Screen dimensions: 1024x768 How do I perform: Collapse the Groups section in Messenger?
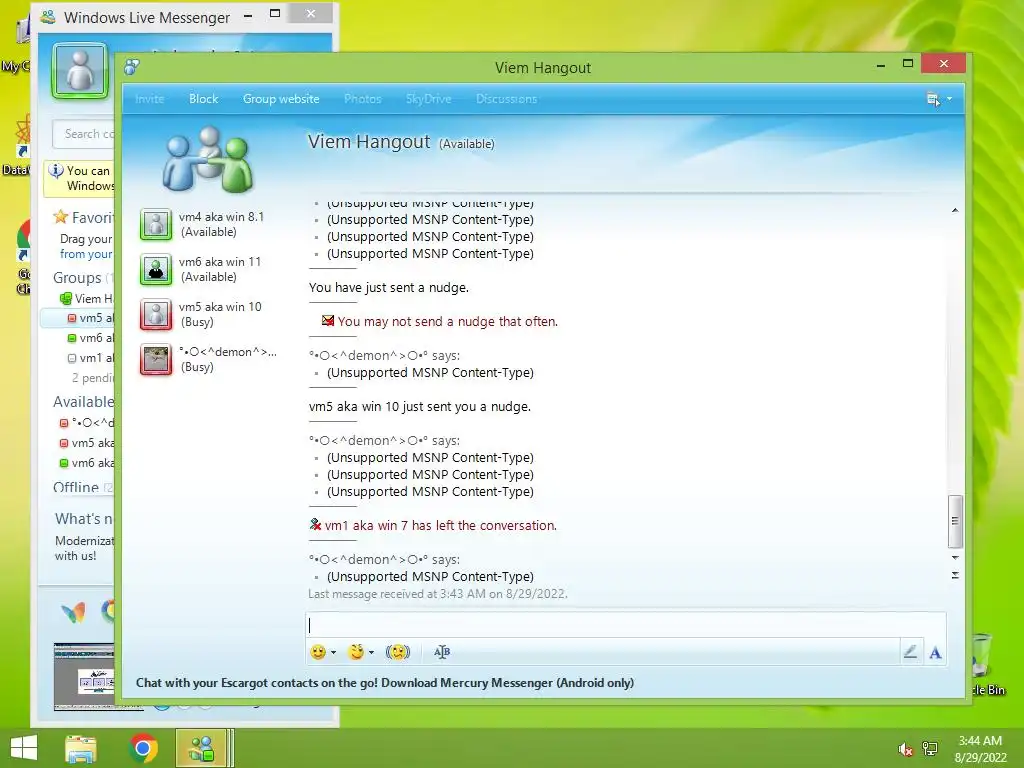(77, 278)
